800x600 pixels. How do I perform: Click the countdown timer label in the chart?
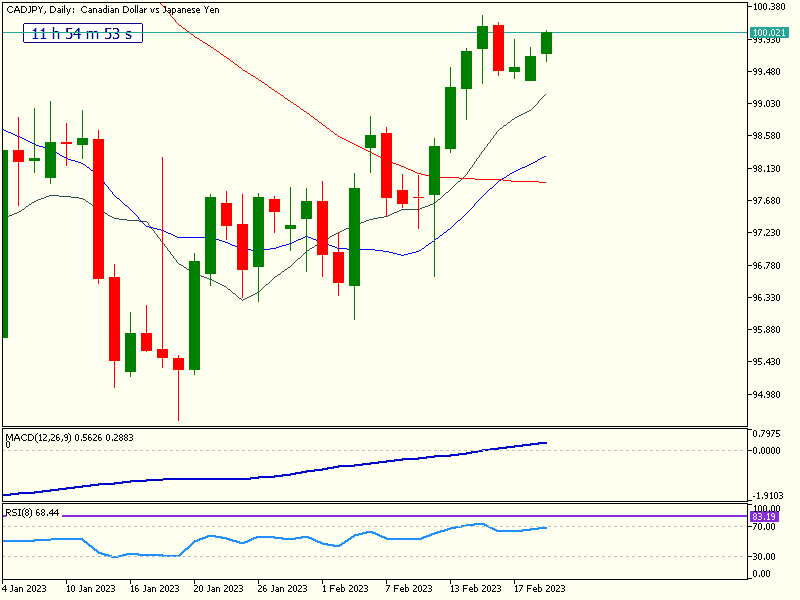pos(83,34)
